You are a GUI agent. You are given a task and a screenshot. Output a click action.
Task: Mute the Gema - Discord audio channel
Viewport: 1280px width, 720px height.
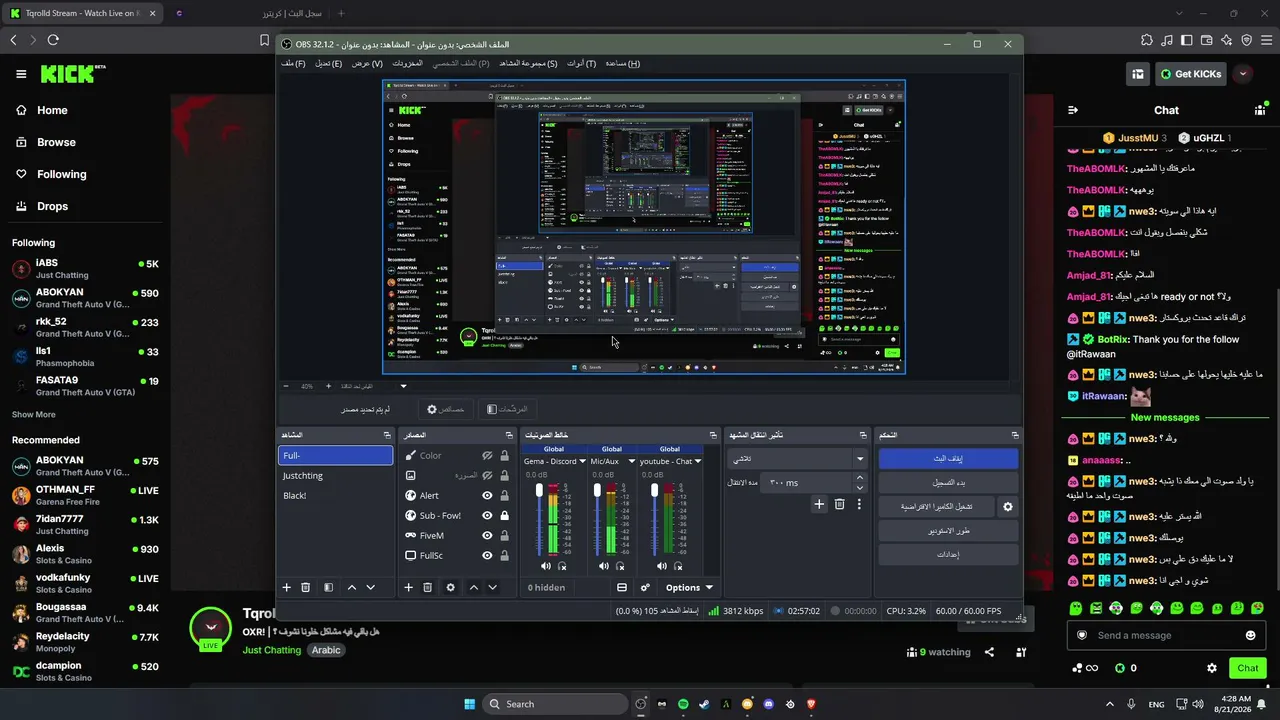(x=545, y=566)
